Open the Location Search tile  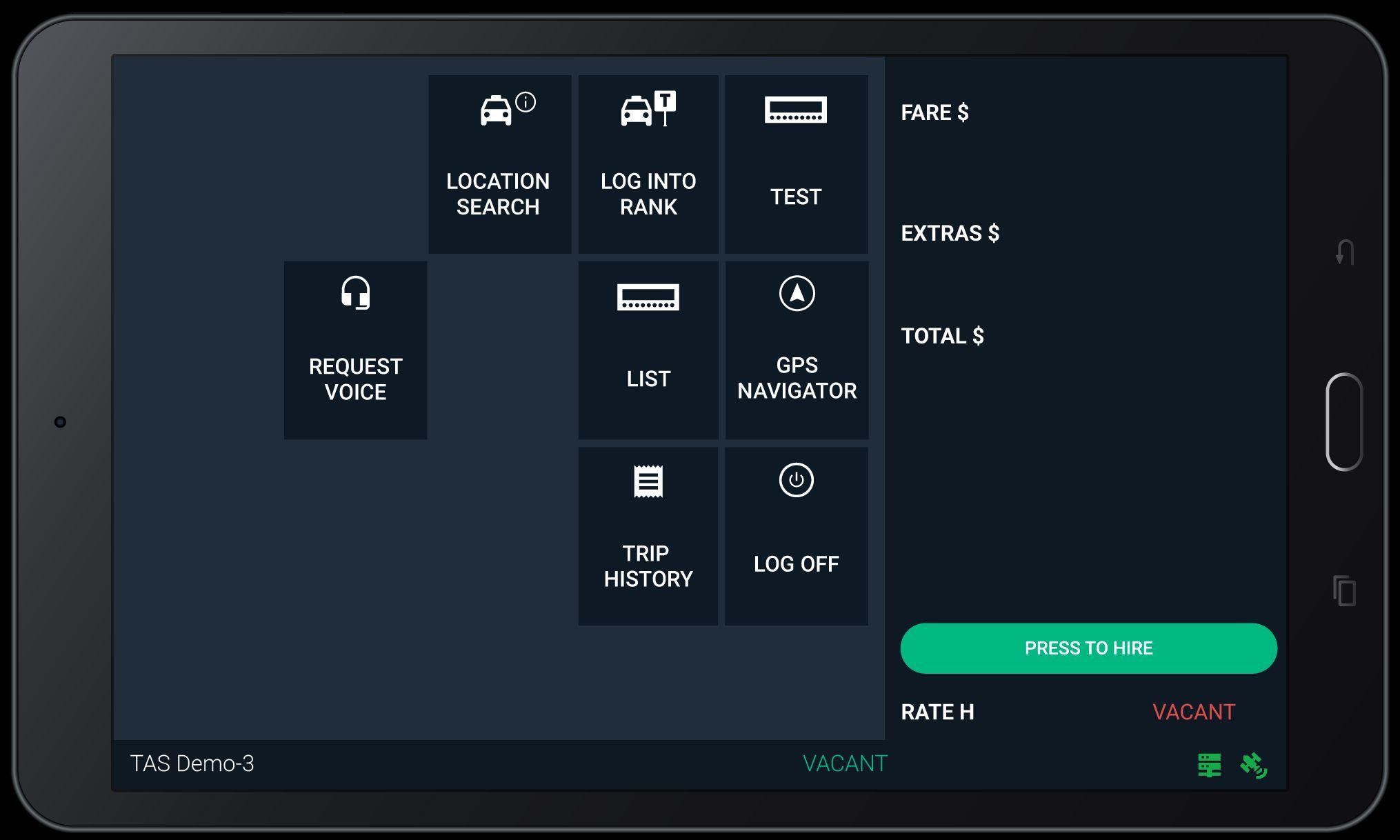click(499, 164)
